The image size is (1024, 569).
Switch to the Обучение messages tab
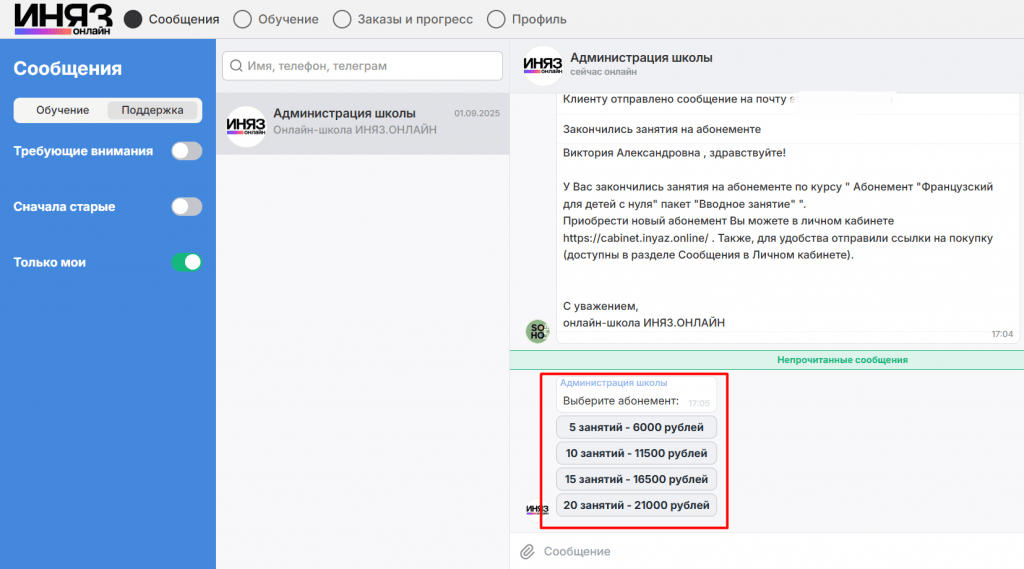[62, 110]
